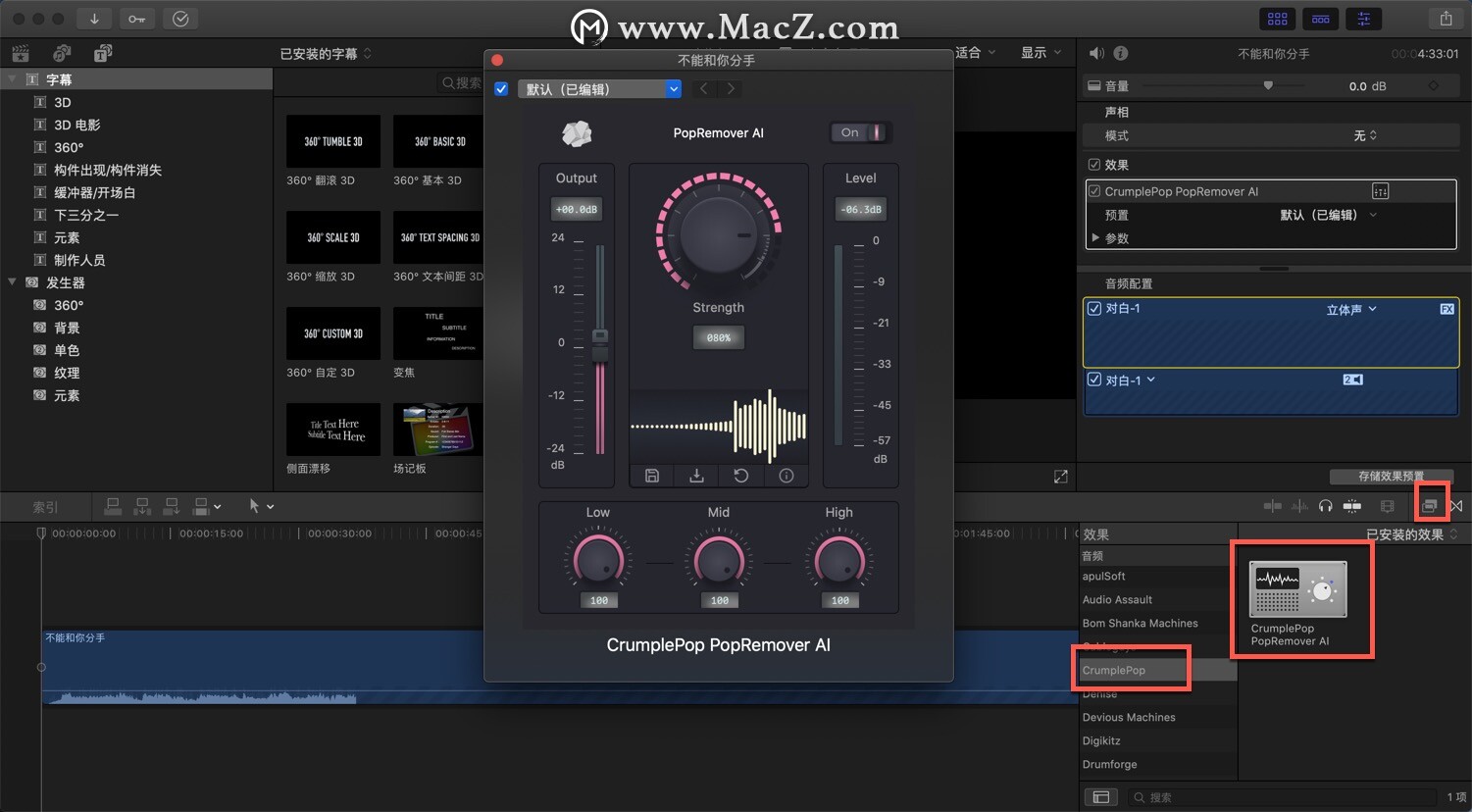Uncheck the second 对白-1 audio component

point(1094,380)
